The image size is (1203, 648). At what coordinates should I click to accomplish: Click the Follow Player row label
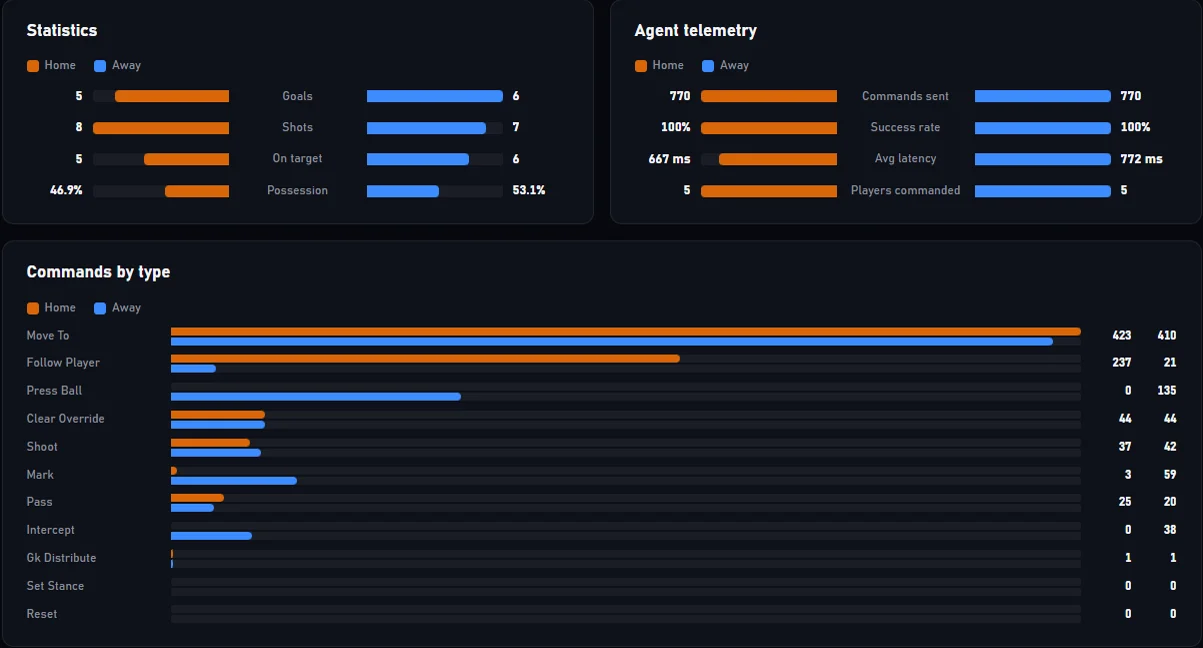point(63,363)
